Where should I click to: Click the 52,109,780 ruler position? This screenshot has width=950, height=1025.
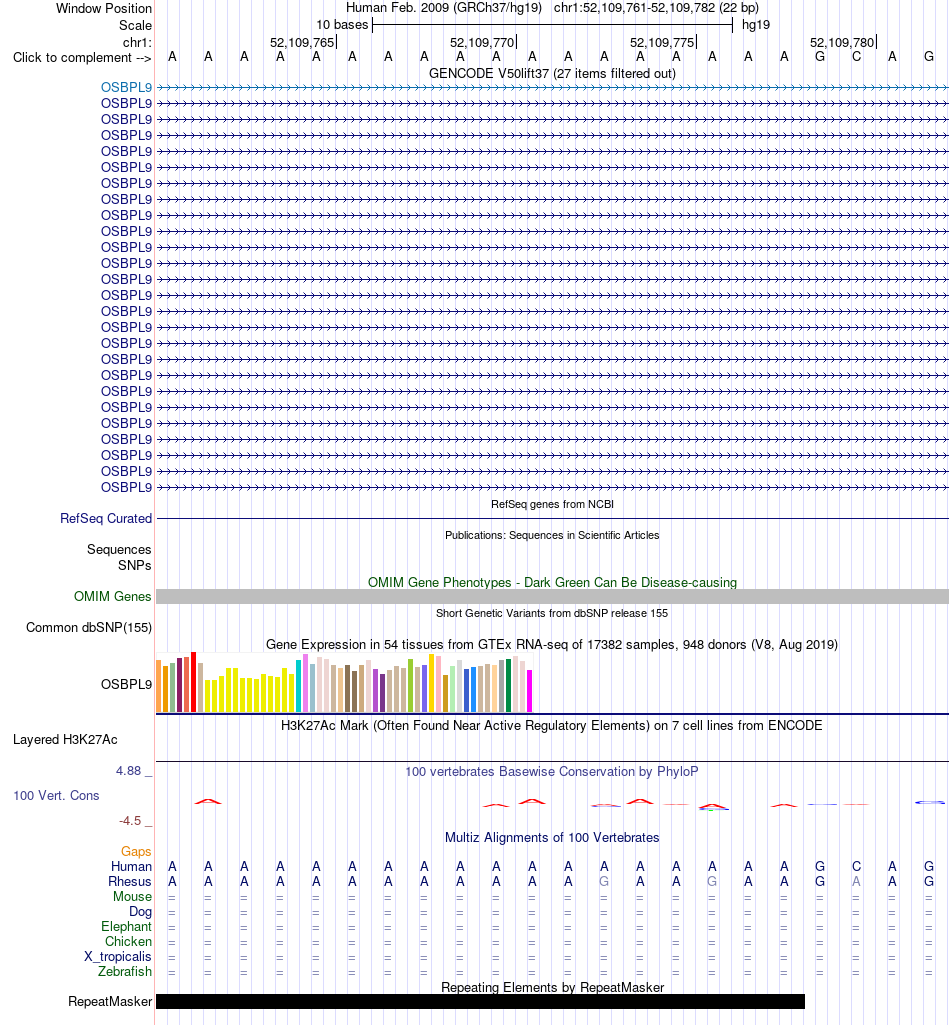(842, 42)
